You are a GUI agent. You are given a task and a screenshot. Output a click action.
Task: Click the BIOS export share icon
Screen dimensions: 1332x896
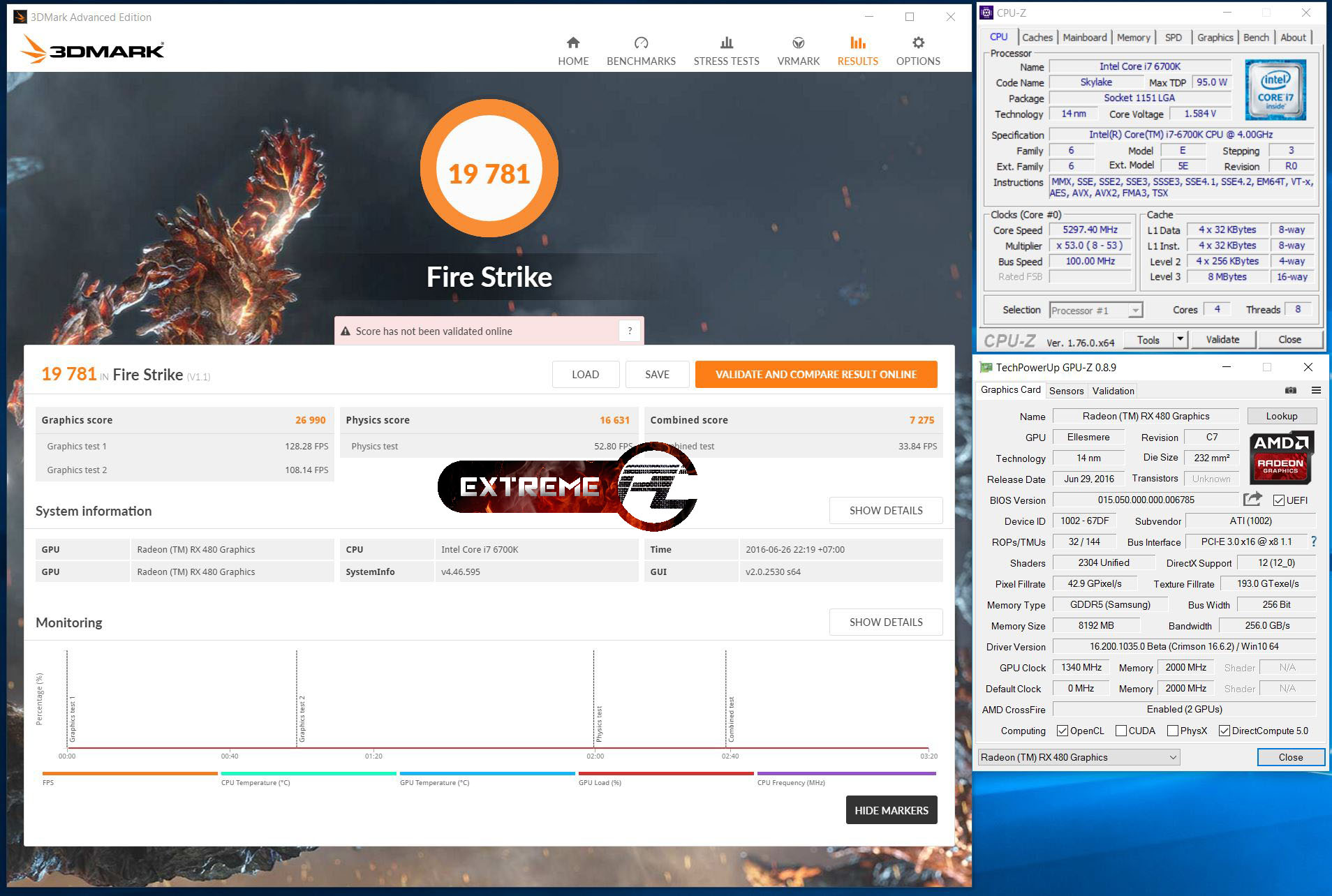[1252, 499]
